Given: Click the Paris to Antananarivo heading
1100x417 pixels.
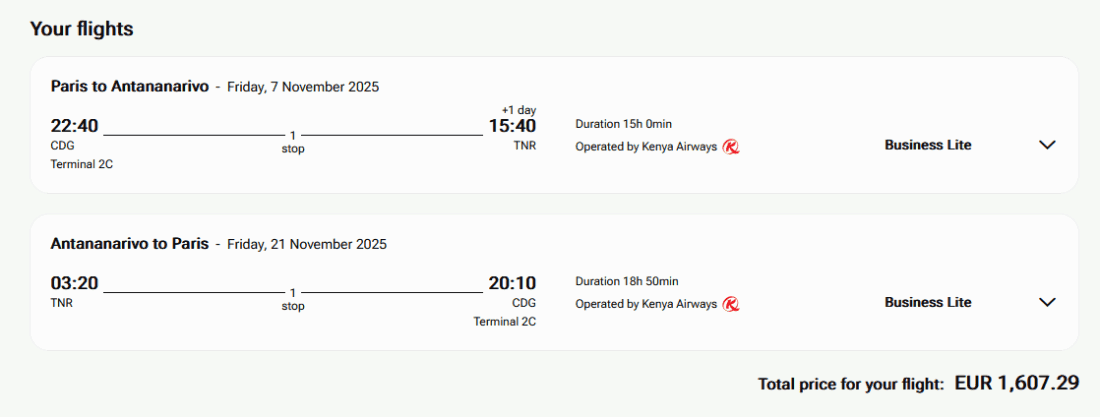Looking at the screenshot, I should [x=130, y=86].
